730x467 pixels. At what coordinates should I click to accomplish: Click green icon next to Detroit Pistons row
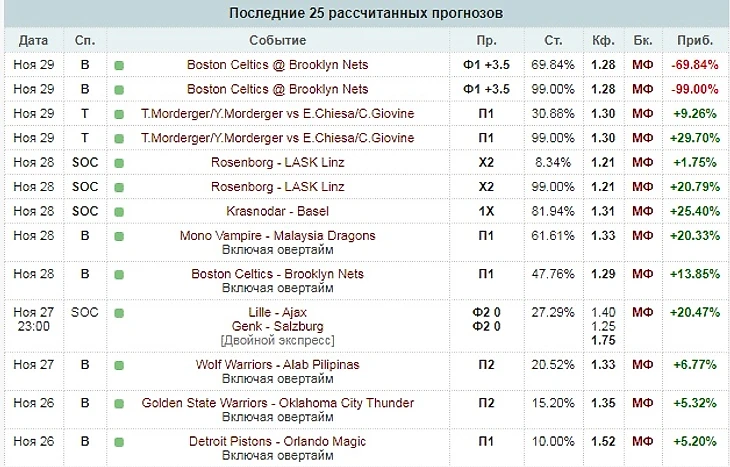(119, 442)
